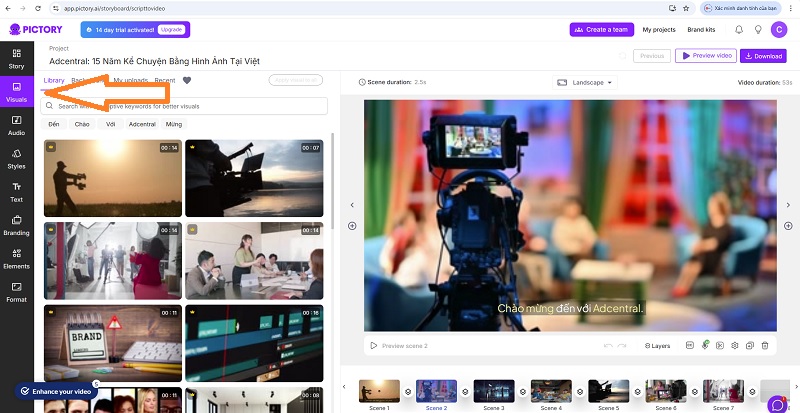Click the split scene icon in toolbar
This screenshot has width=800, height=413.
[720, 346]
